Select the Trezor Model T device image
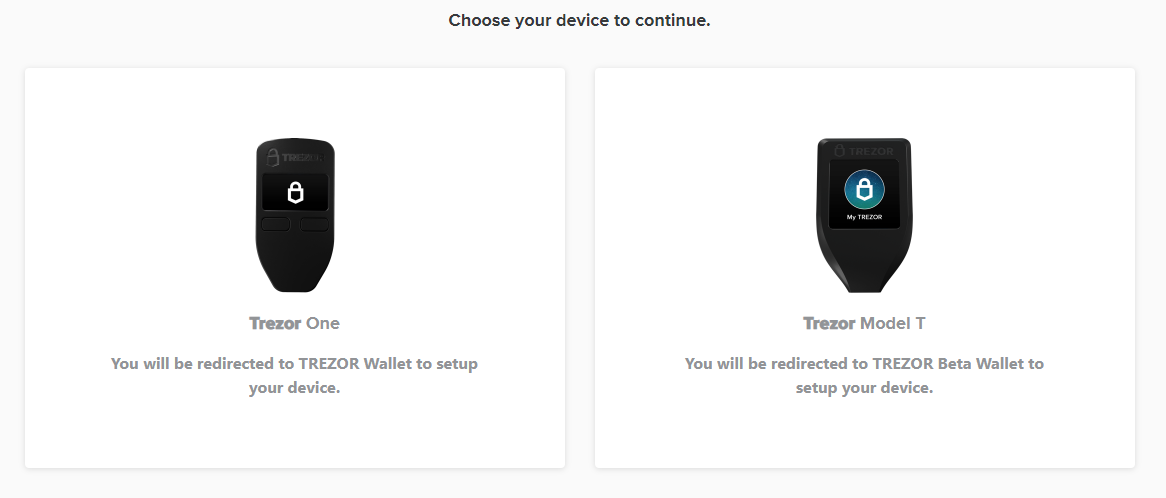 tap(864, 215)
